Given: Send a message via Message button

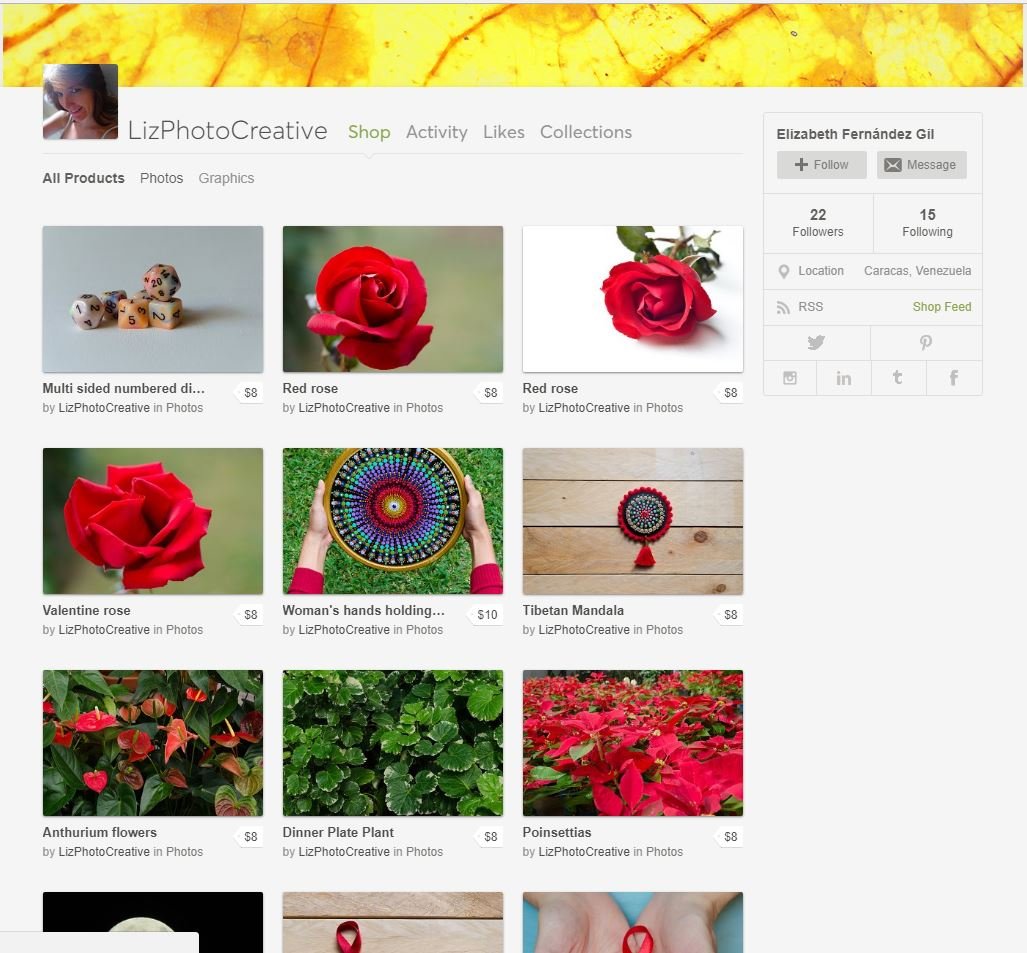Looking at the screenshot, I should 921,165.
